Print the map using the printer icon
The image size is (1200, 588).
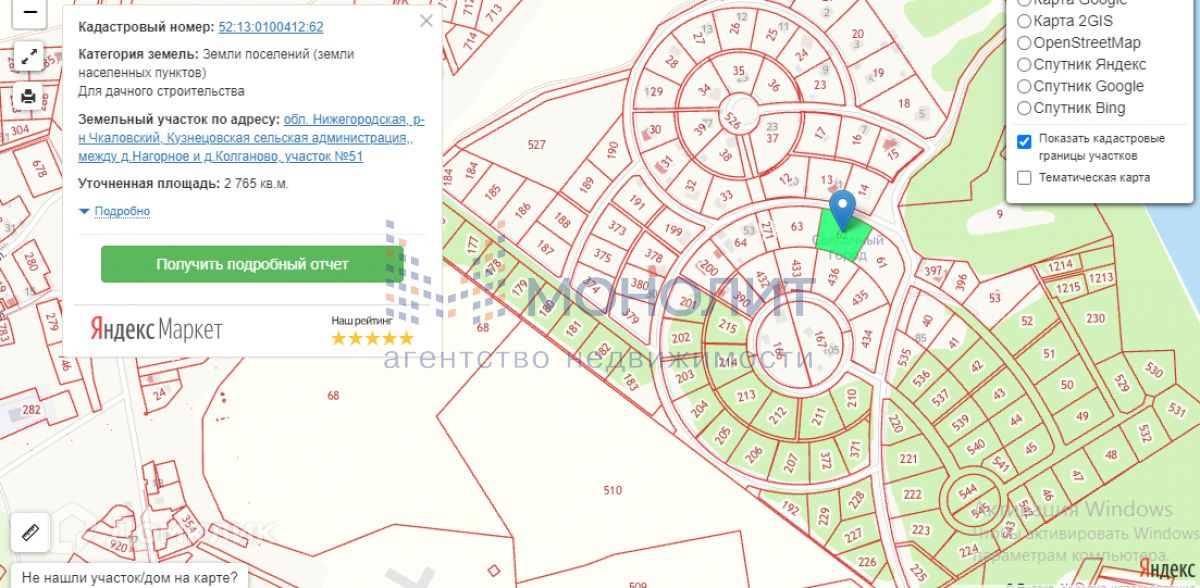pos(29,97)
